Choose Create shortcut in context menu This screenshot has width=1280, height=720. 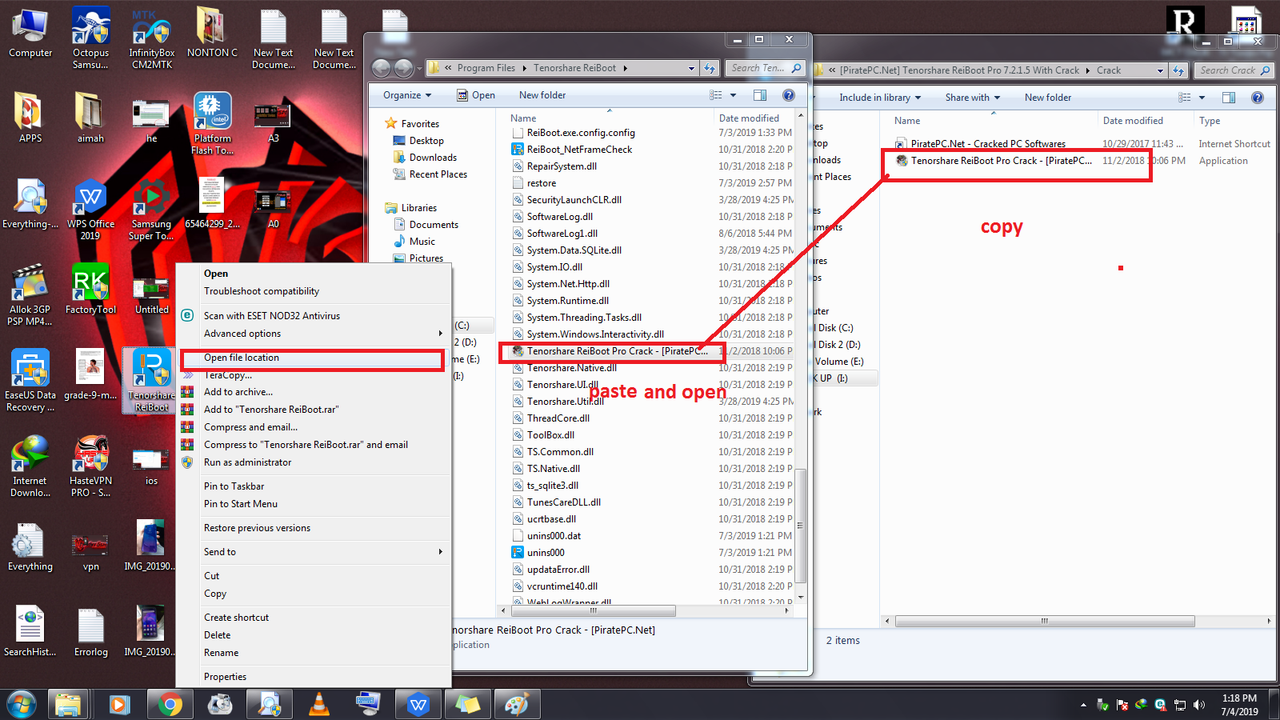point(314,618)
